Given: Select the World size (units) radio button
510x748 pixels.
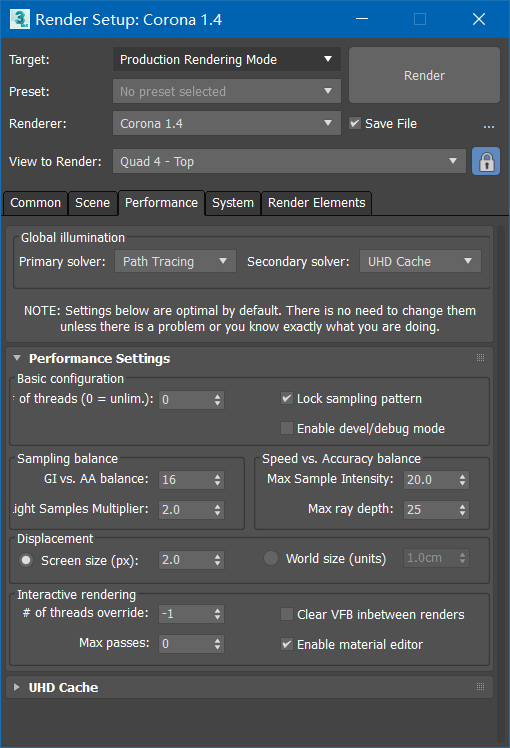Looking at the screenshot, I should point(271,558).
